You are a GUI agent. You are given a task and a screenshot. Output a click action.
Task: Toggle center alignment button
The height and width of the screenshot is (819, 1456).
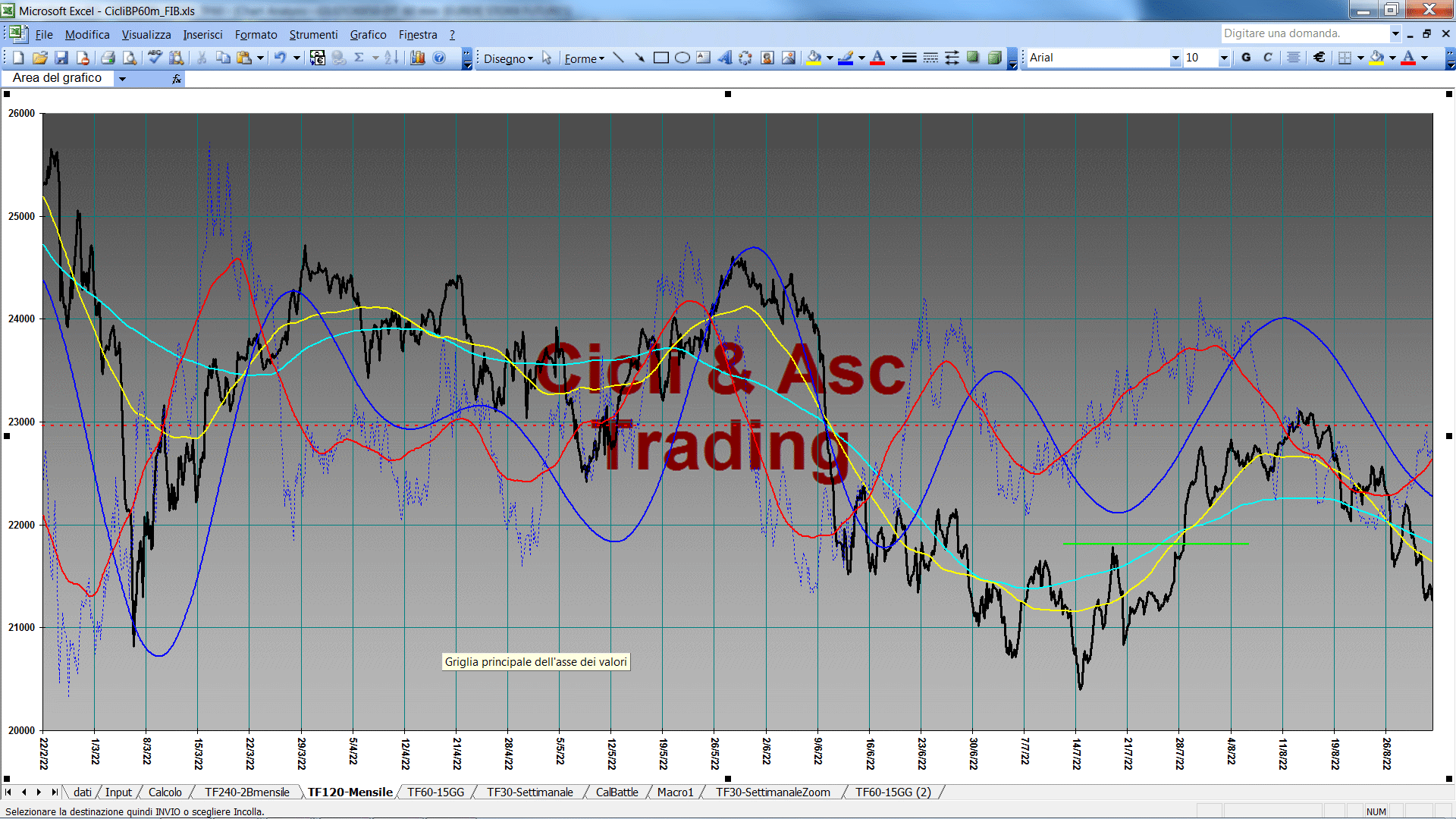[x=1294, y=58]
